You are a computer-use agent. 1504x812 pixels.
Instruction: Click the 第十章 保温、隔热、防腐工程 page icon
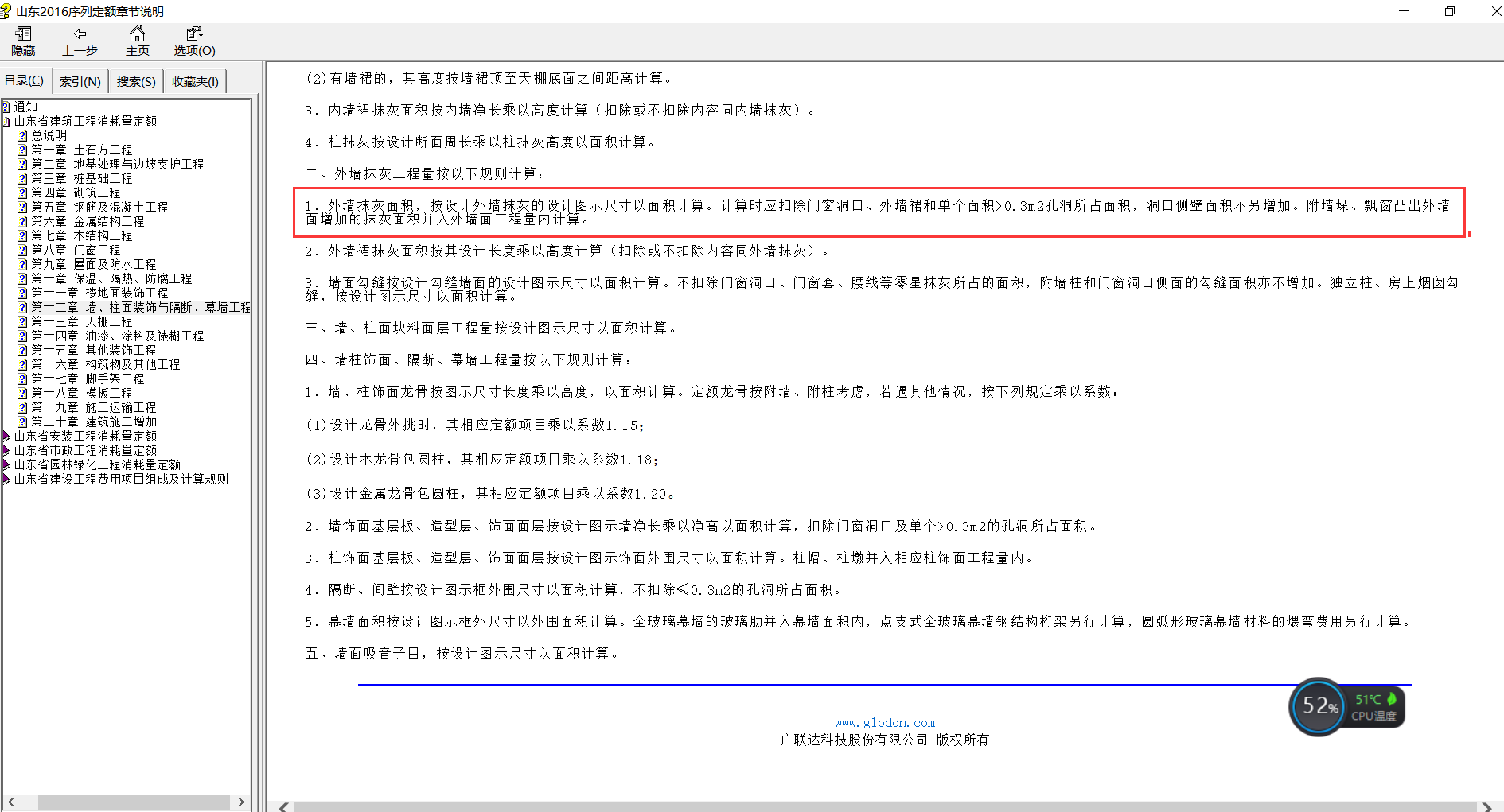click(x=22, y=278)
